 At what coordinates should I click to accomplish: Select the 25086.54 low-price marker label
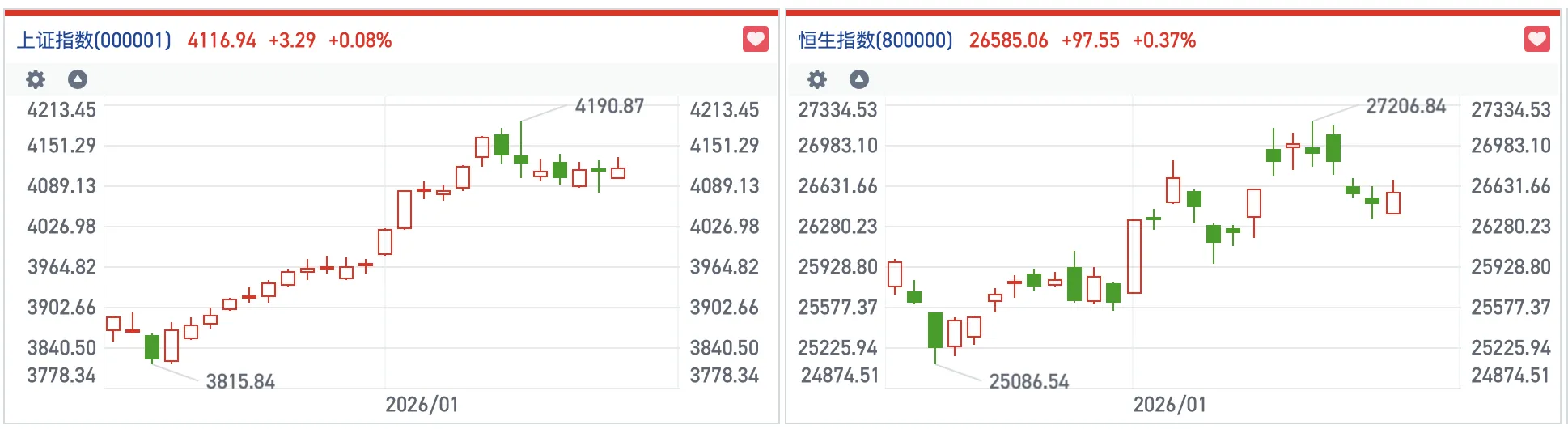coord(1028,381)
